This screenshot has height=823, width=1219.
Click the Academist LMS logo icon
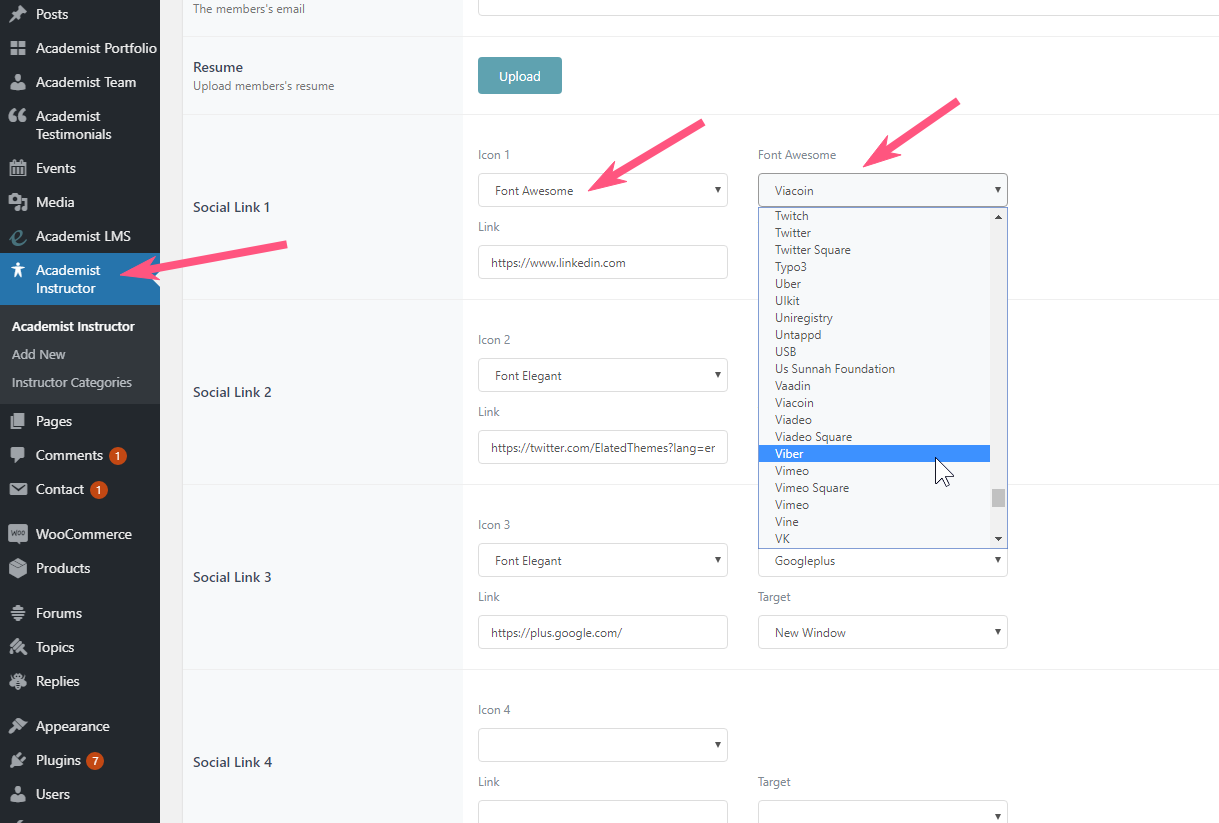coord(18,236)
